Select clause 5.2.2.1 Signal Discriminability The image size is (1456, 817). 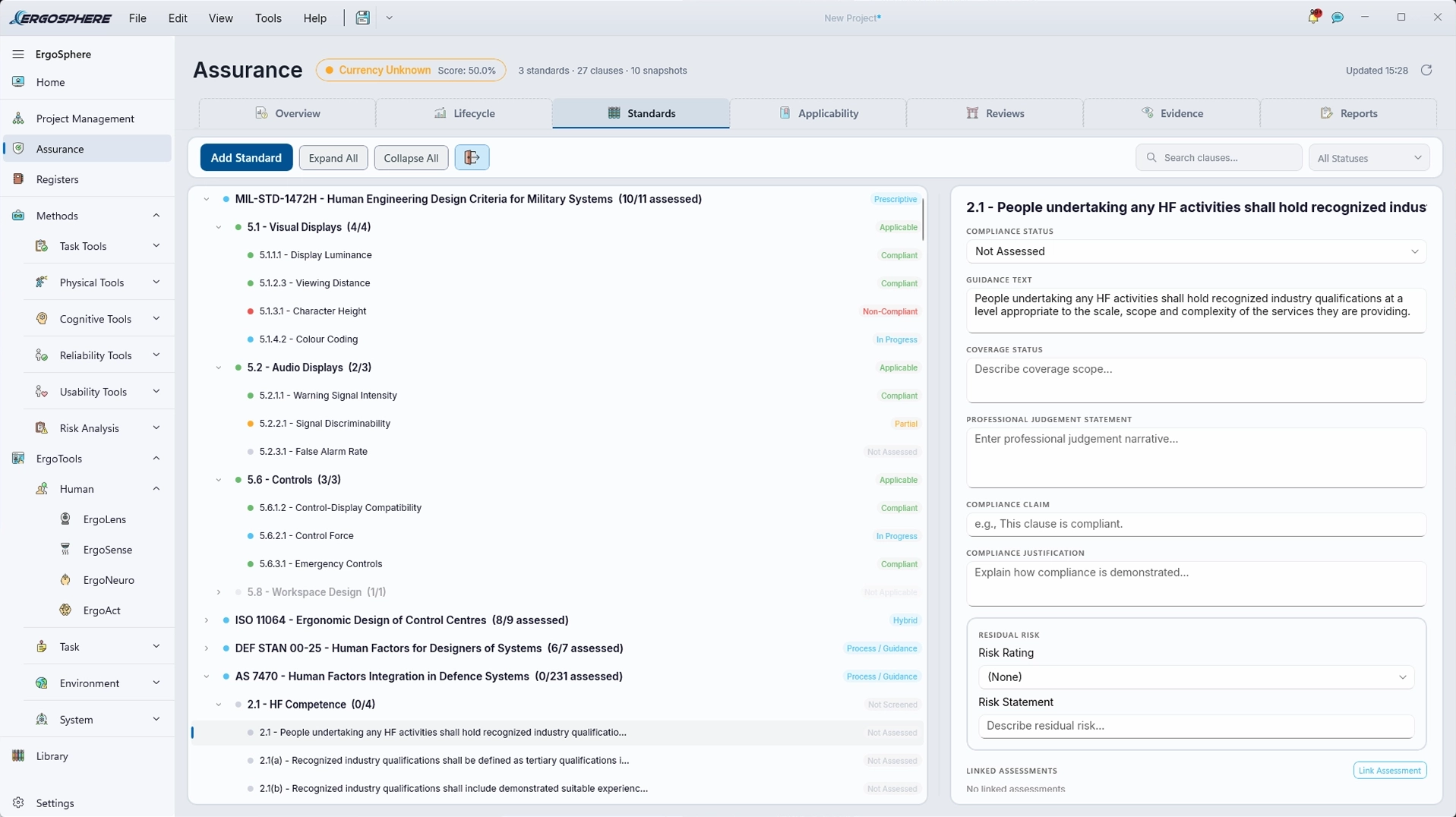(557, 424)
